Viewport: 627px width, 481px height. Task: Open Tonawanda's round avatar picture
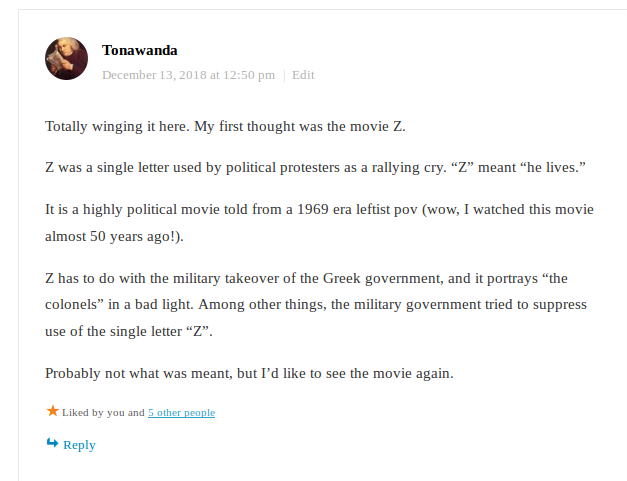[66, 58]
